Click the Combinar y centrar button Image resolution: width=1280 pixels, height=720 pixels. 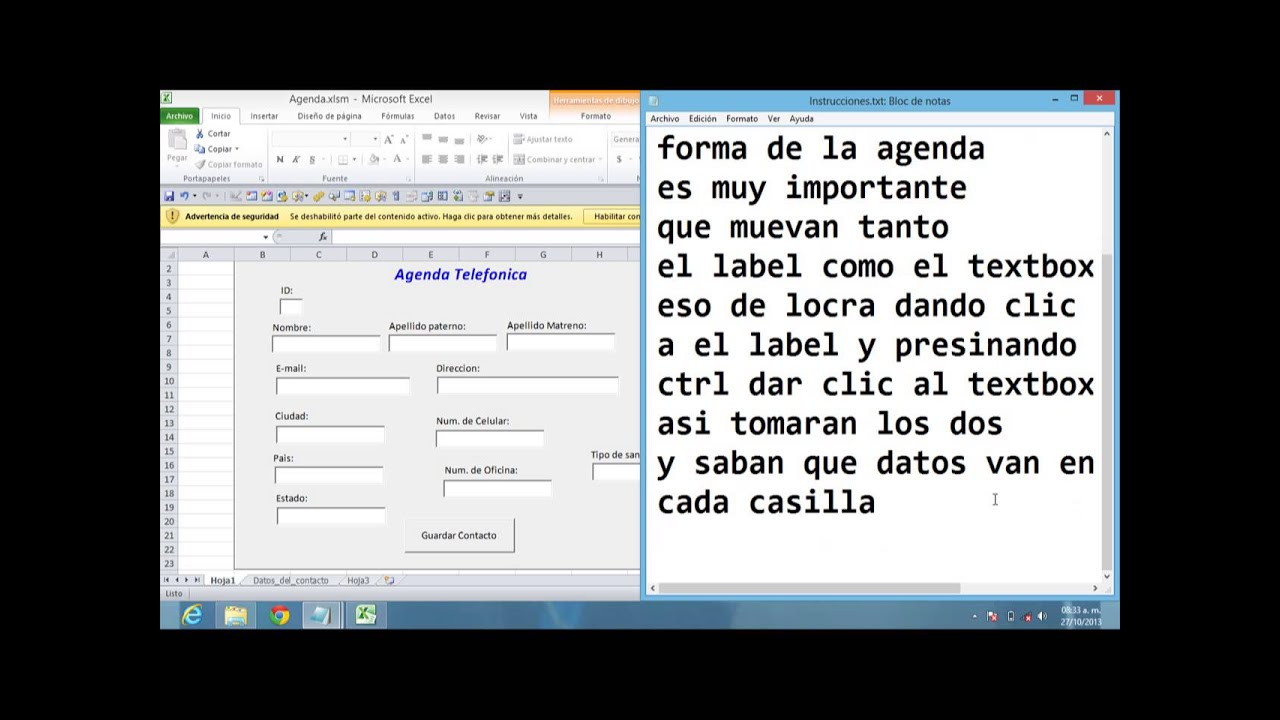[x=555, y=160]
